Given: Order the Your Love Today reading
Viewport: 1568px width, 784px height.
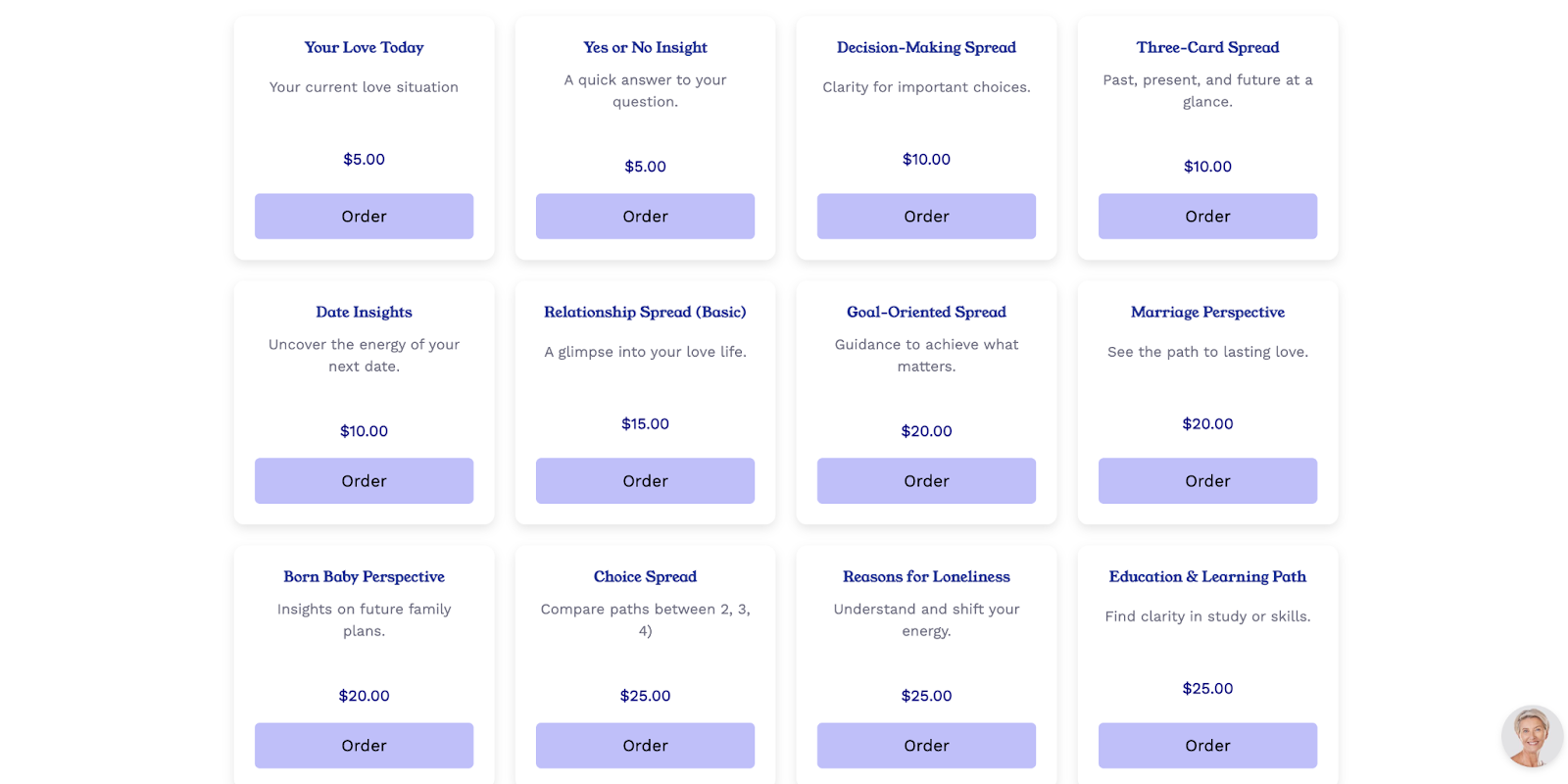Looking at the screenshot, I should [364, 217].
